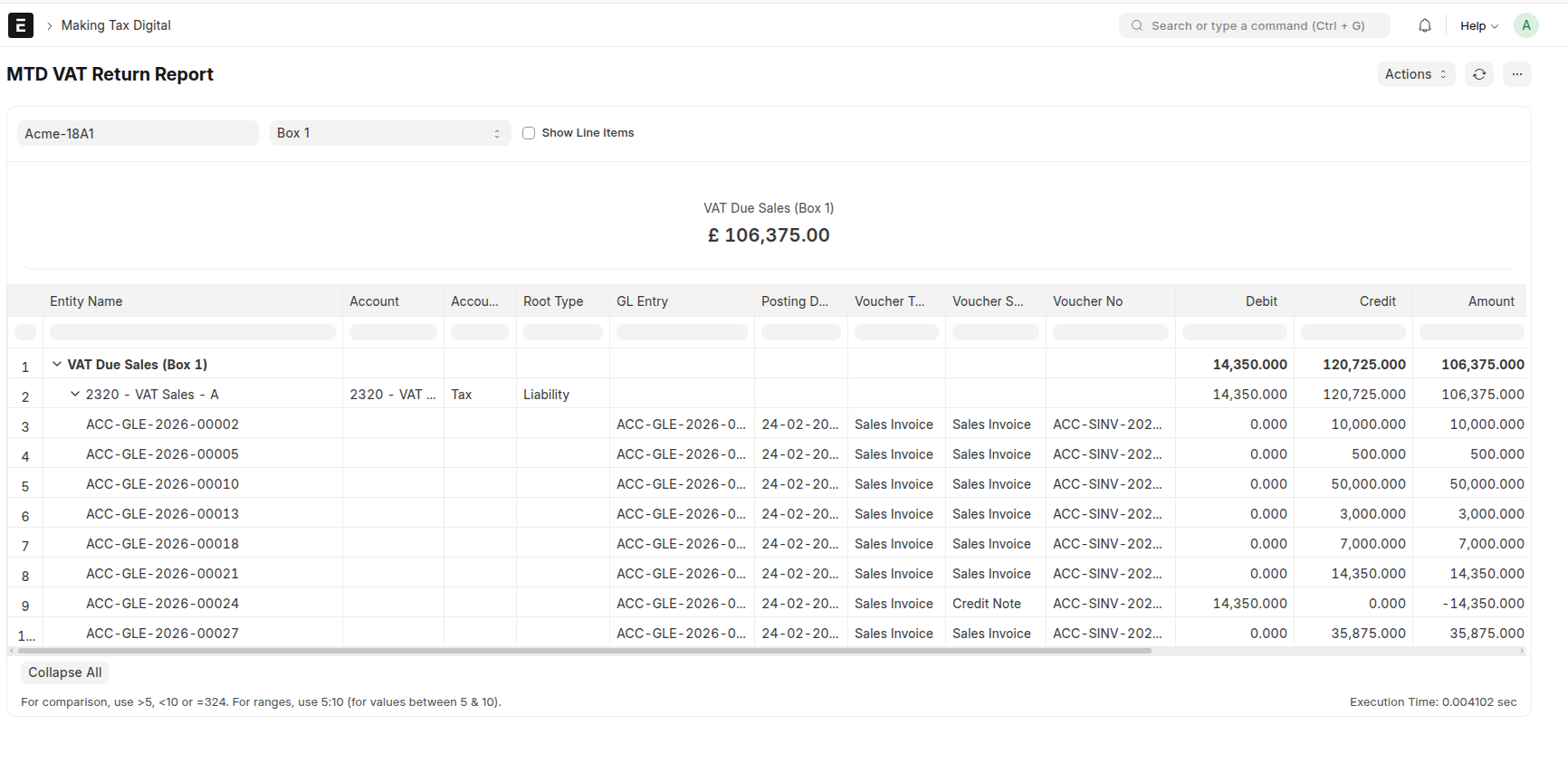
Task: Click the 50,000.000 credit cell
Action: point(1353,483)
